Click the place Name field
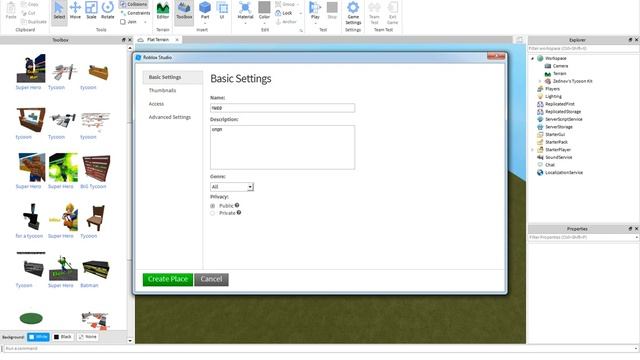The width and height of the screenshot is (640, 360). click(x=282, y=108)
